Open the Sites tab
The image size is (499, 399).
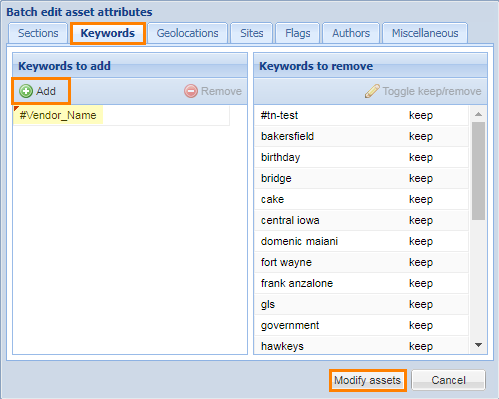[252, 33]
